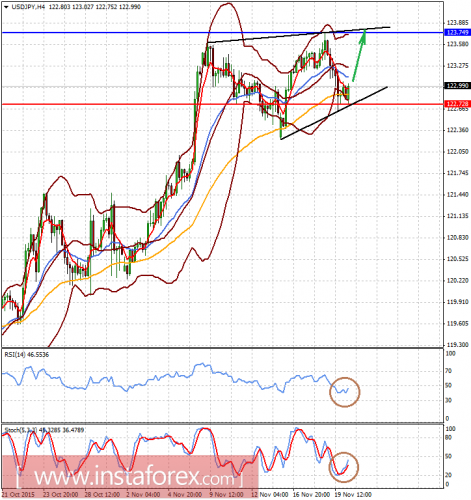The height and width of the screenshot is (500, 471).
Task: Select the 2 Nov 04:00 time label
Action: click(143, 494)
